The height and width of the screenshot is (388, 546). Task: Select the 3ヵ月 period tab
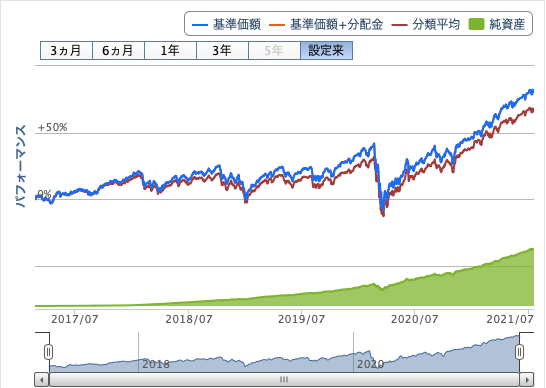click(66, 51)
